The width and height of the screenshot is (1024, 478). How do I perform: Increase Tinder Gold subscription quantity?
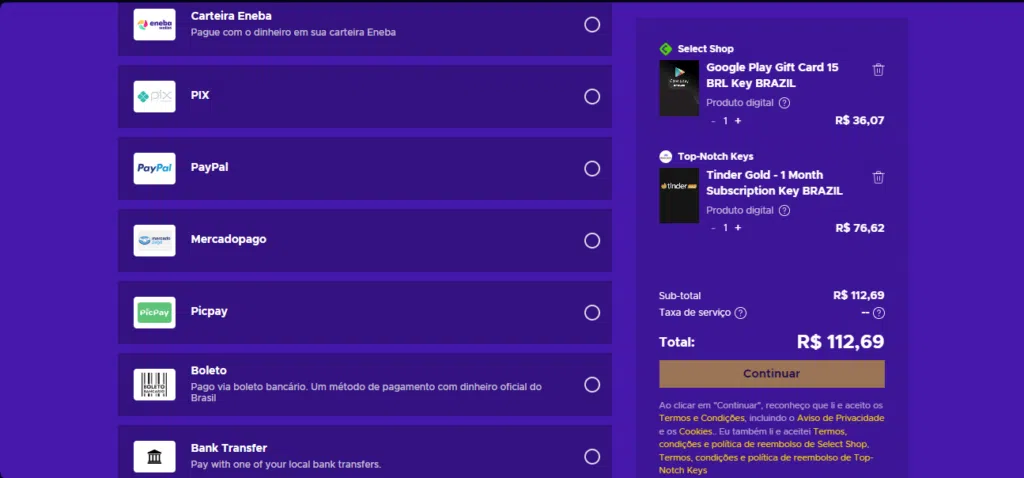[x=738, y=228]
